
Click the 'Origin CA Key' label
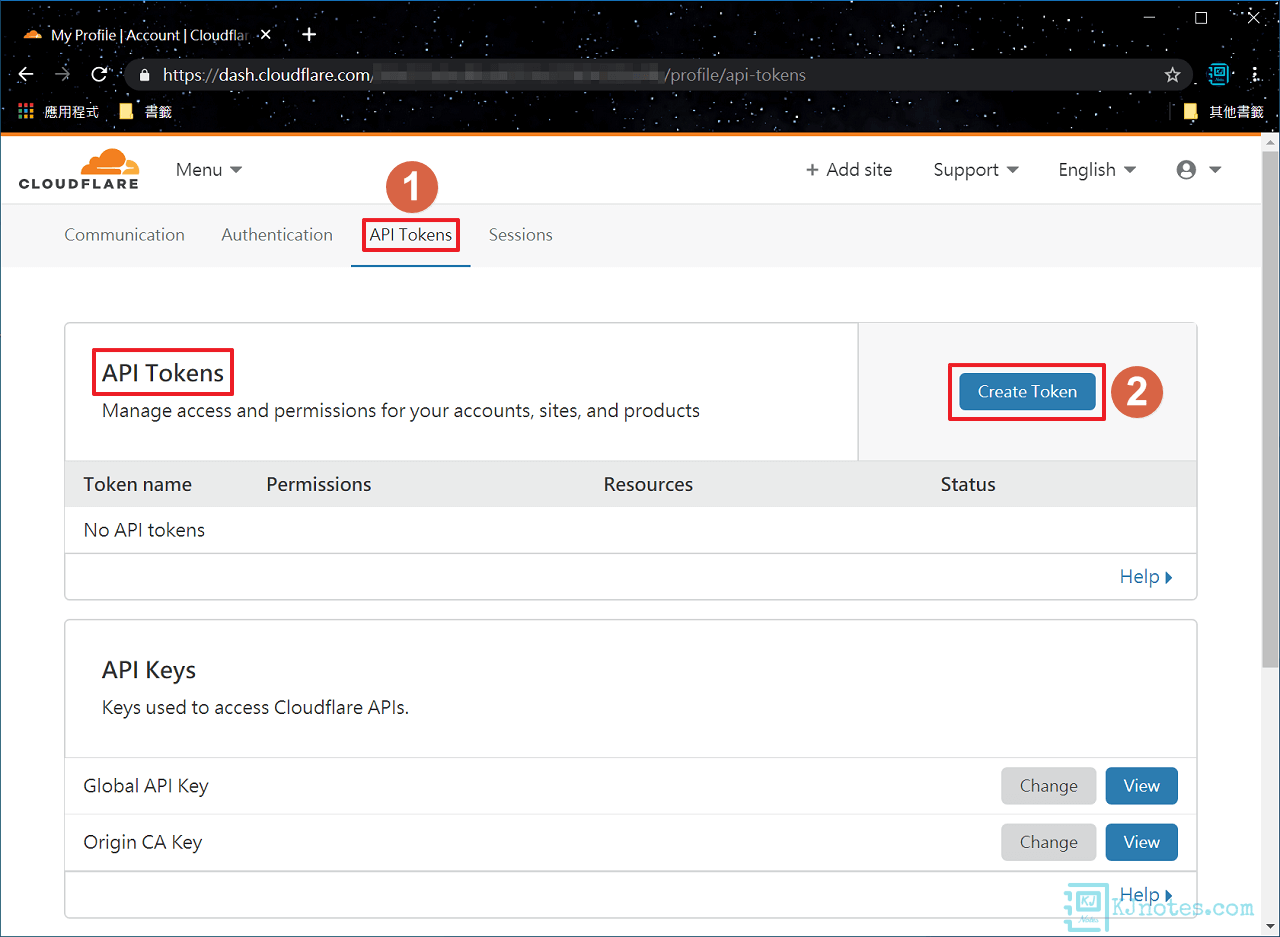point(143,842)
